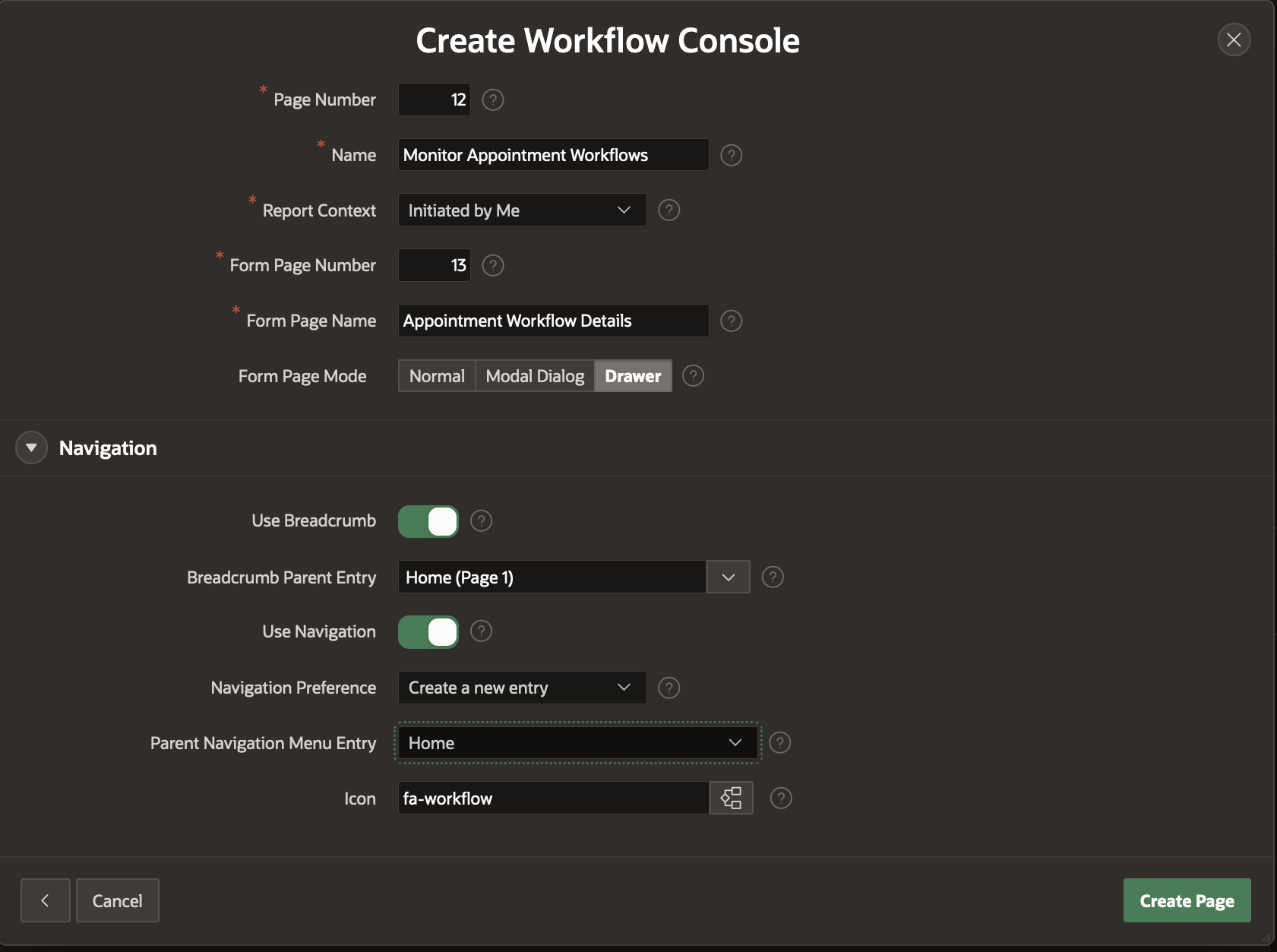Open help for Breadcrumb Parent Entry
Screen dimensions: 1277x952
(773, 577)
